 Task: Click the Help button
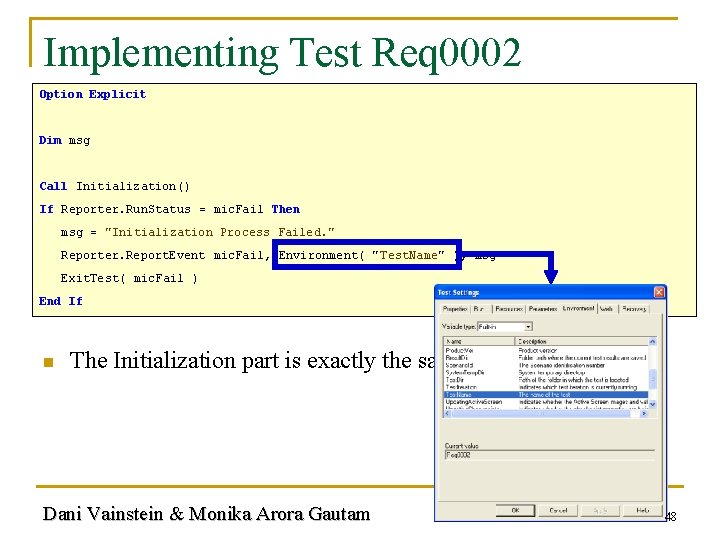[642, 510]
